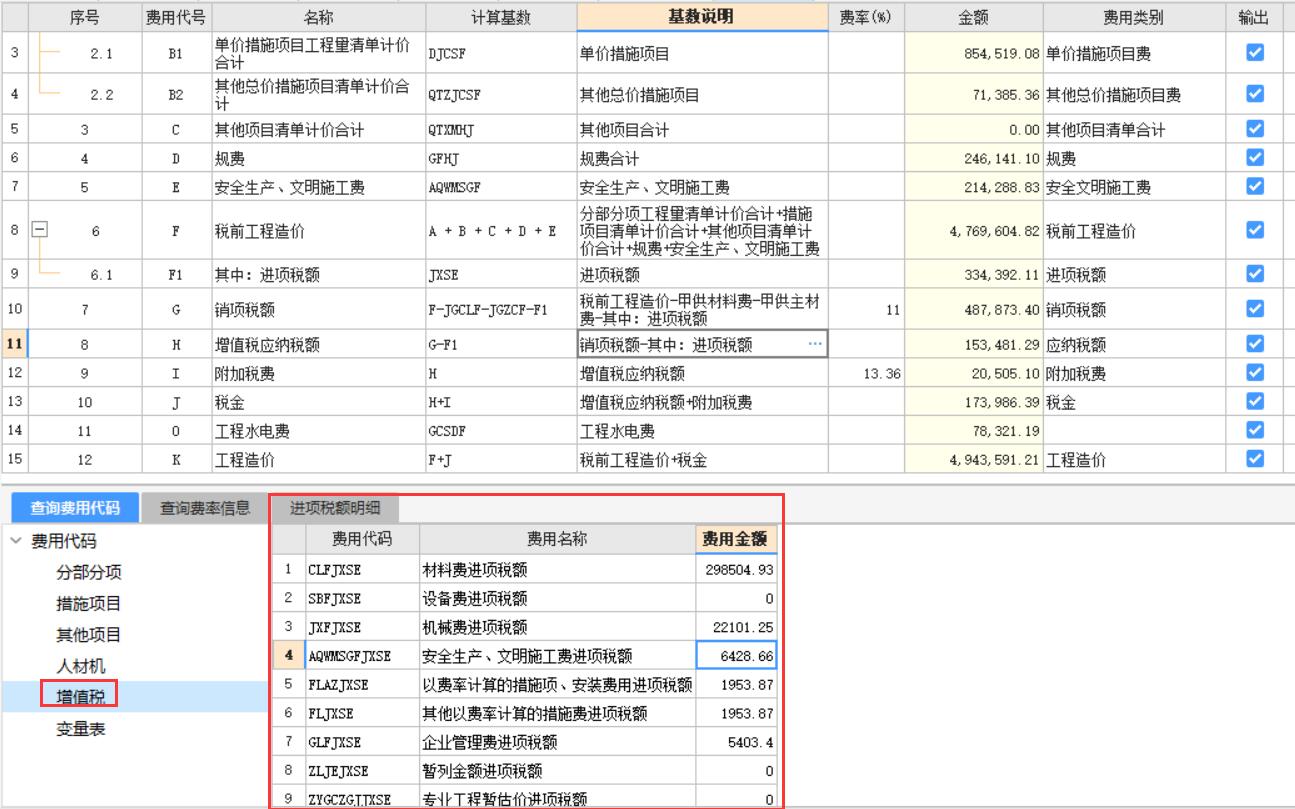Select 变量表 in the cost code tree
This screenshot has height=809, width=1295.
pyautogui.click(x=80, y=729)
